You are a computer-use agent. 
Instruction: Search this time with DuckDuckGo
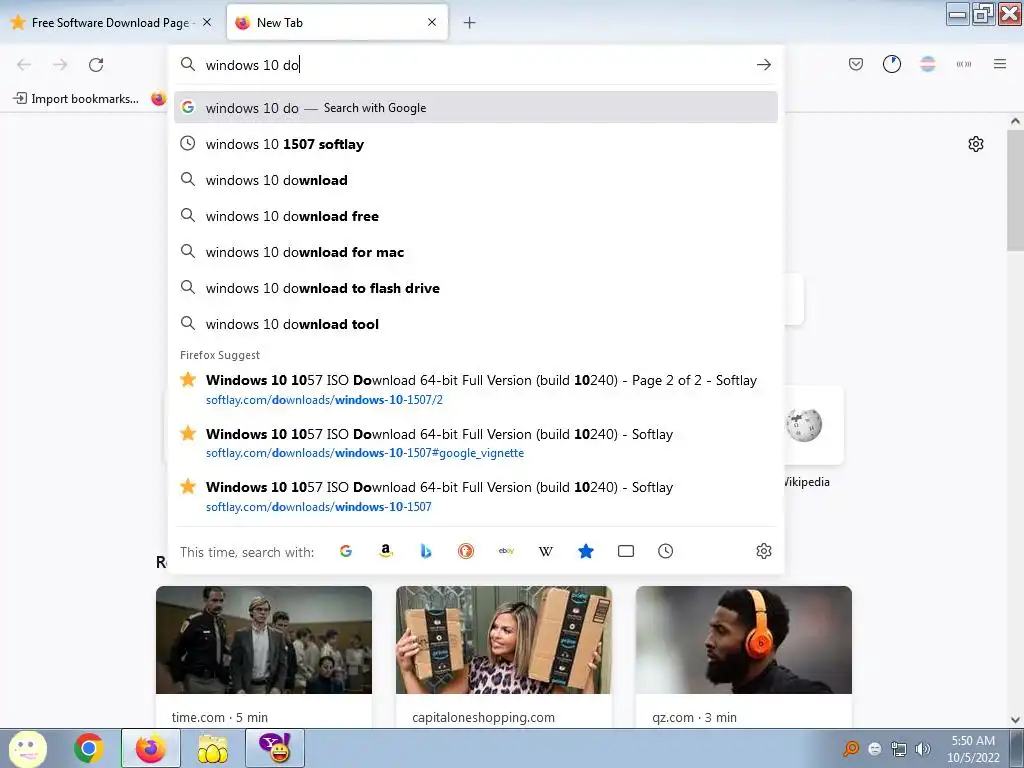(x=466, y=551)
